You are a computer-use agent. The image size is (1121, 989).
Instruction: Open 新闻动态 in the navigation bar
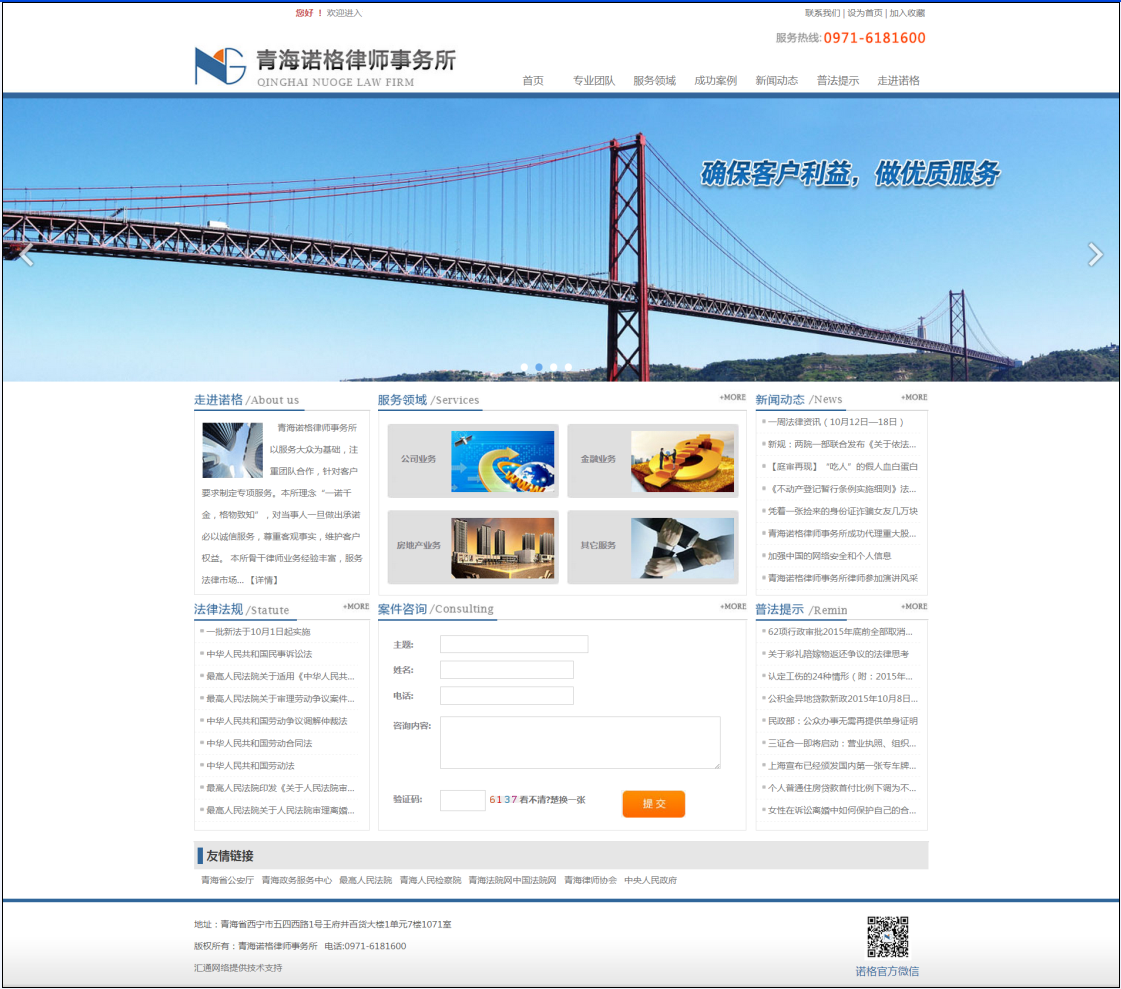click(776, 80)
